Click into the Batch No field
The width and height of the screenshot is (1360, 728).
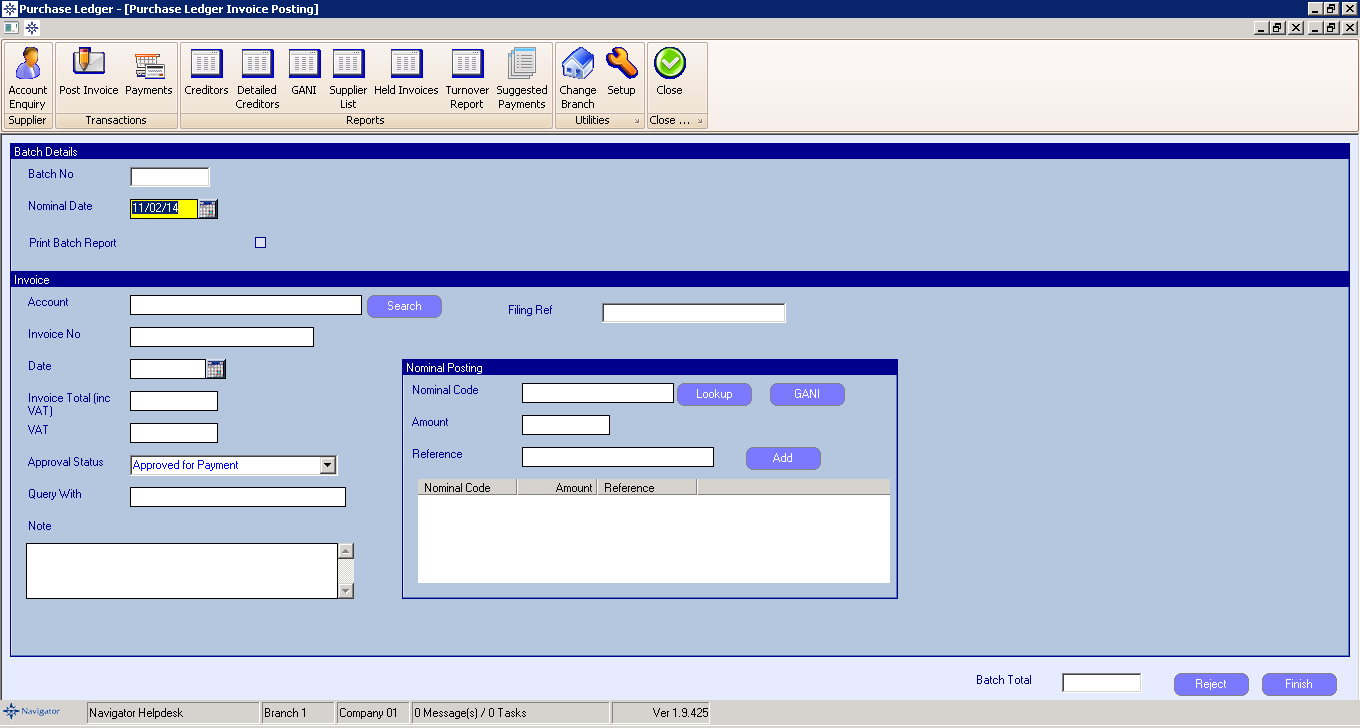pos(170,177)
